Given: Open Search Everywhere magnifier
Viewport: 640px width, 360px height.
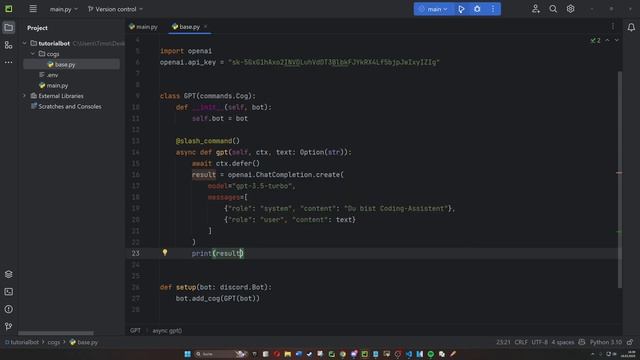Looking at the screenshot, I should click(x=553, y=9).
